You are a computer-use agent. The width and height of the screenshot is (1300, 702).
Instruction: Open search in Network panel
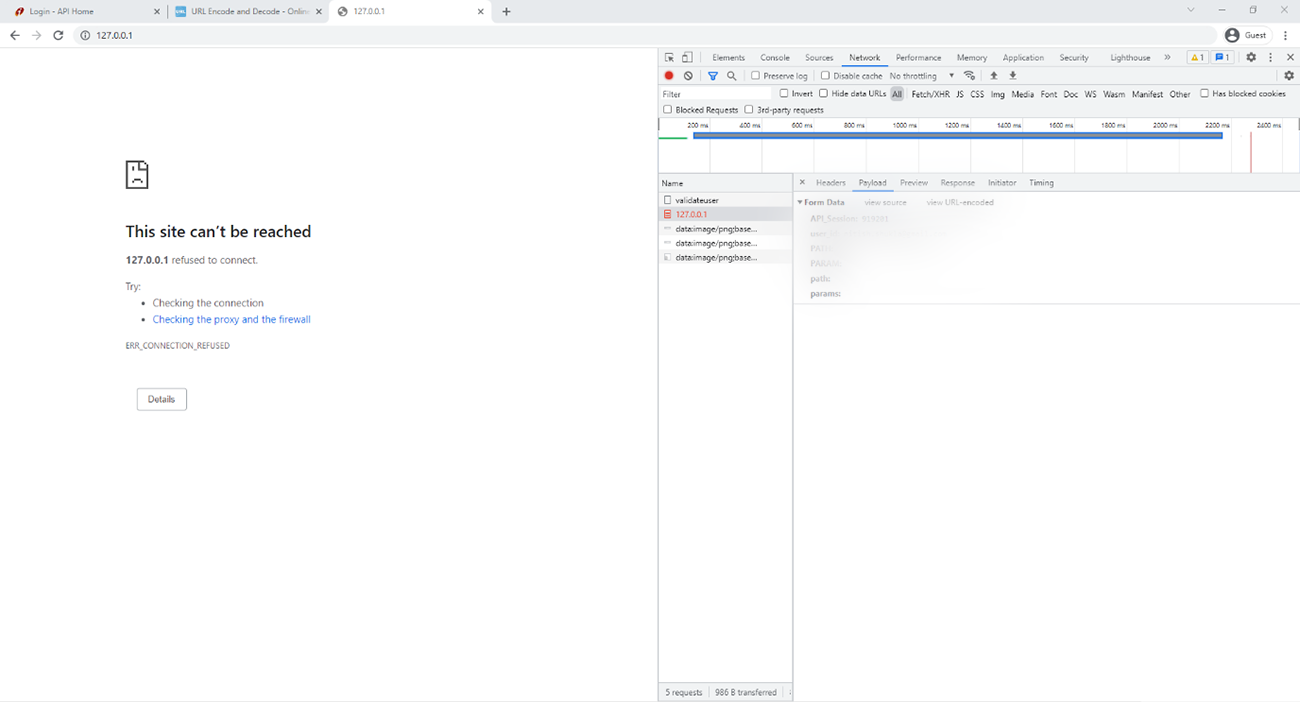click(x=731, y=75)
